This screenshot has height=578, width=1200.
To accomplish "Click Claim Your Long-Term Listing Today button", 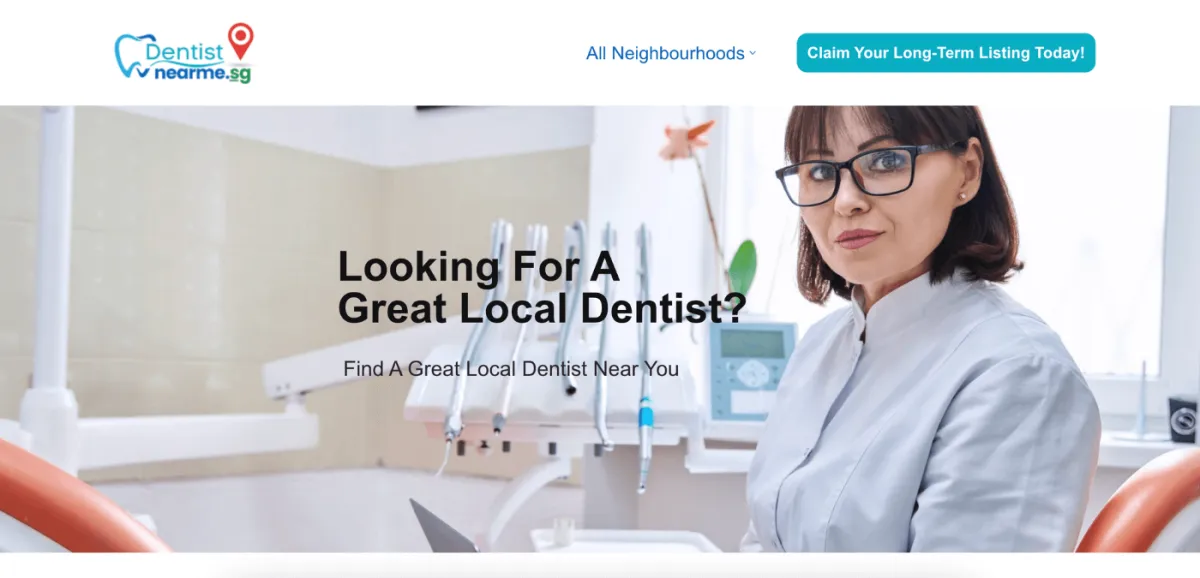I will coord(946,53).
